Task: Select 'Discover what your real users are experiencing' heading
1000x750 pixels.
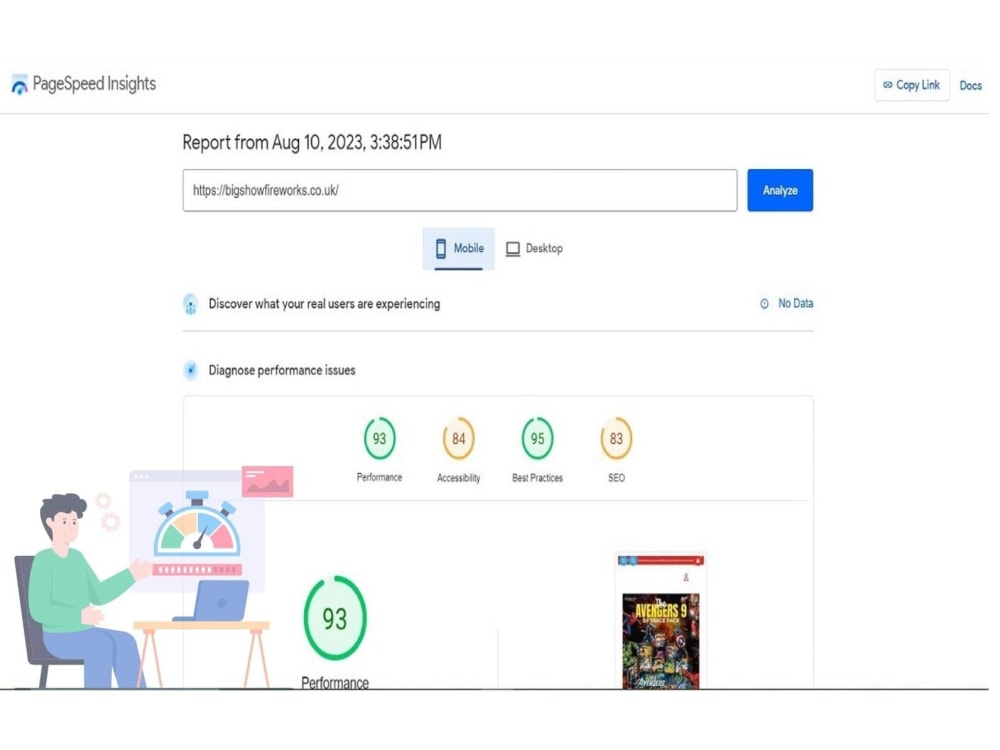Action: click(x=324, y=304)
